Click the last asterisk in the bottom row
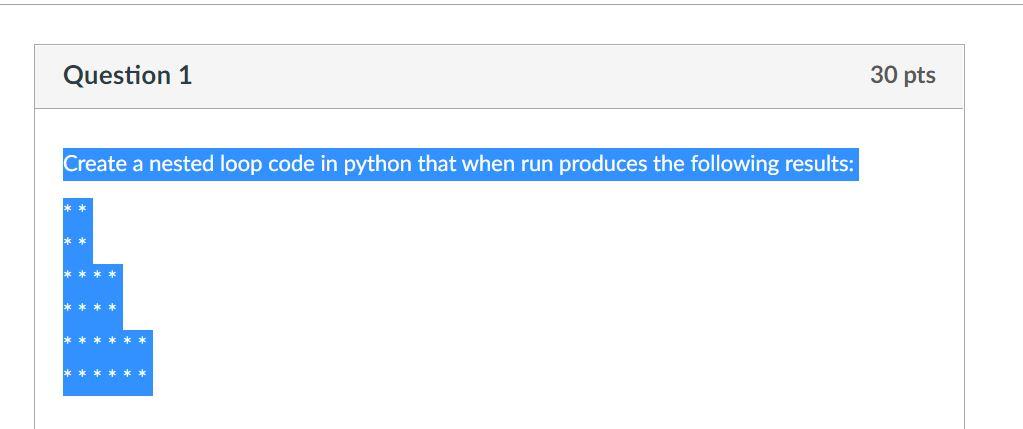1023x429 pixels. (x=142, y=374)
